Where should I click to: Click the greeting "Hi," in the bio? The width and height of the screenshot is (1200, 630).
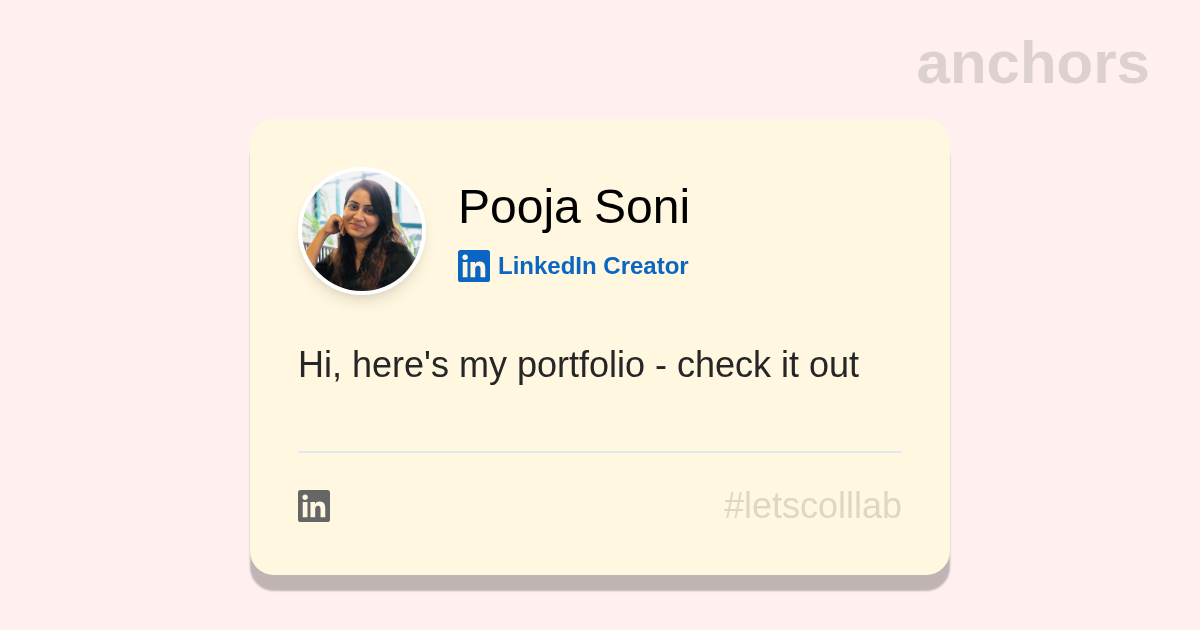coord(319,365)
